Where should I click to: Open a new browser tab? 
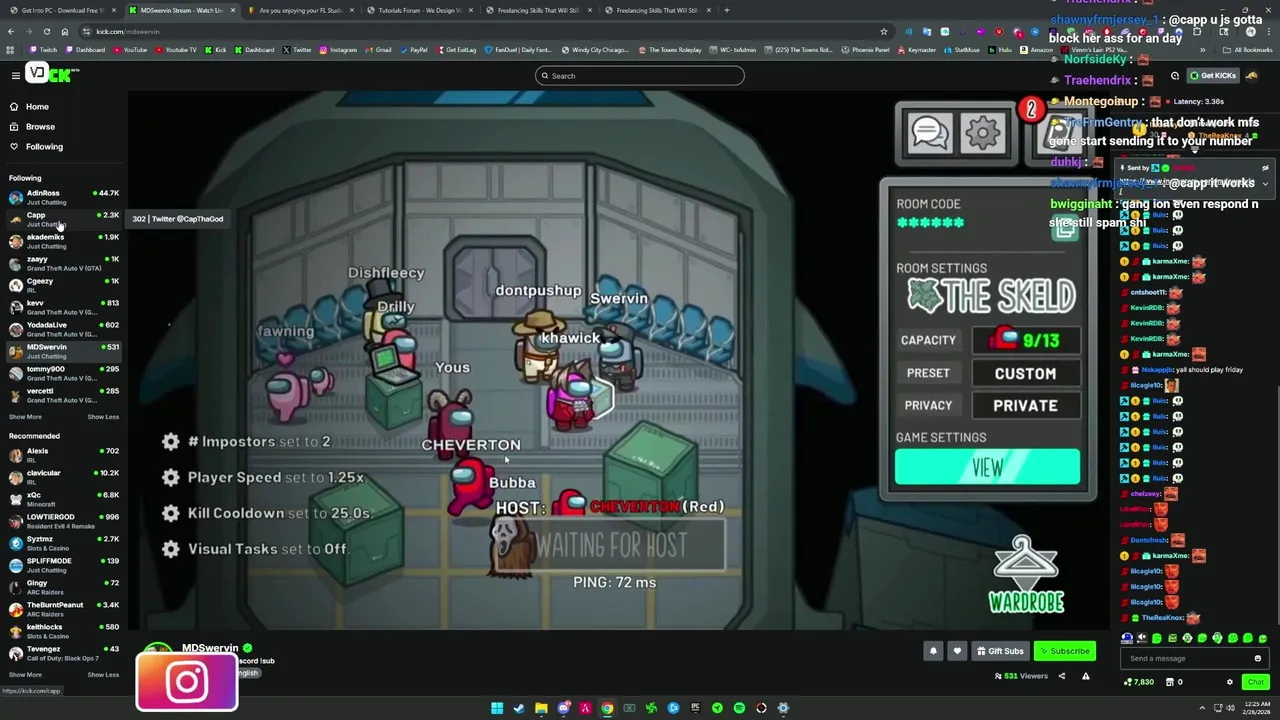727,10
